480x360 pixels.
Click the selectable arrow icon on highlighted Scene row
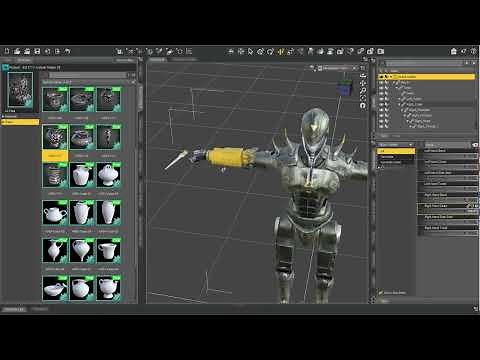386,77
